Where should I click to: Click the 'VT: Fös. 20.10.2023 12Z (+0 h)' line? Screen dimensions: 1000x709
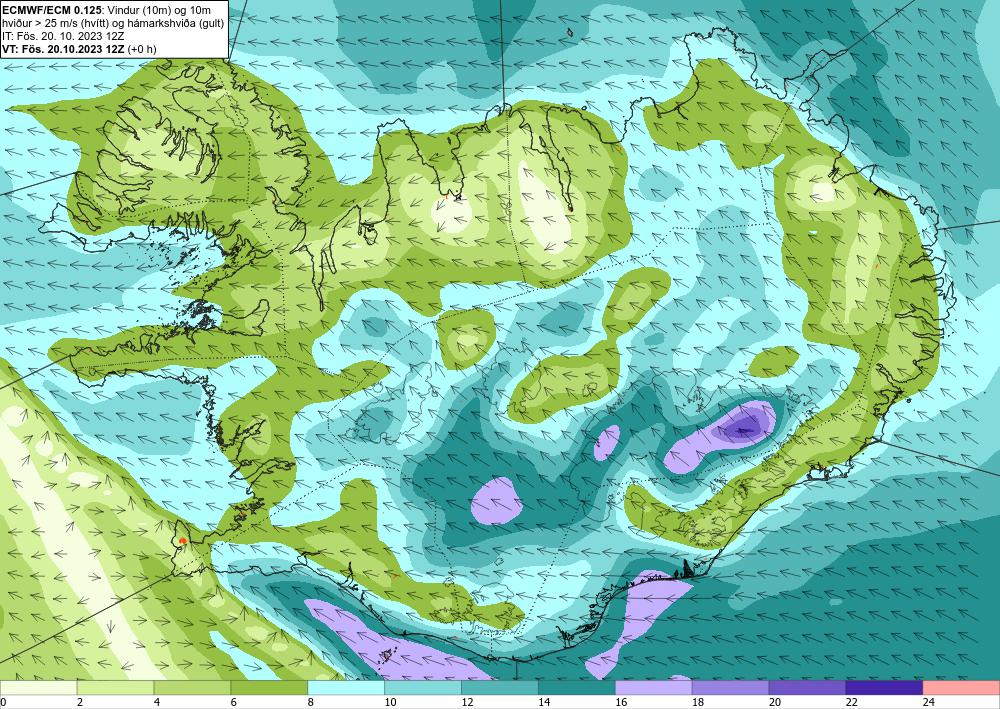79,49
